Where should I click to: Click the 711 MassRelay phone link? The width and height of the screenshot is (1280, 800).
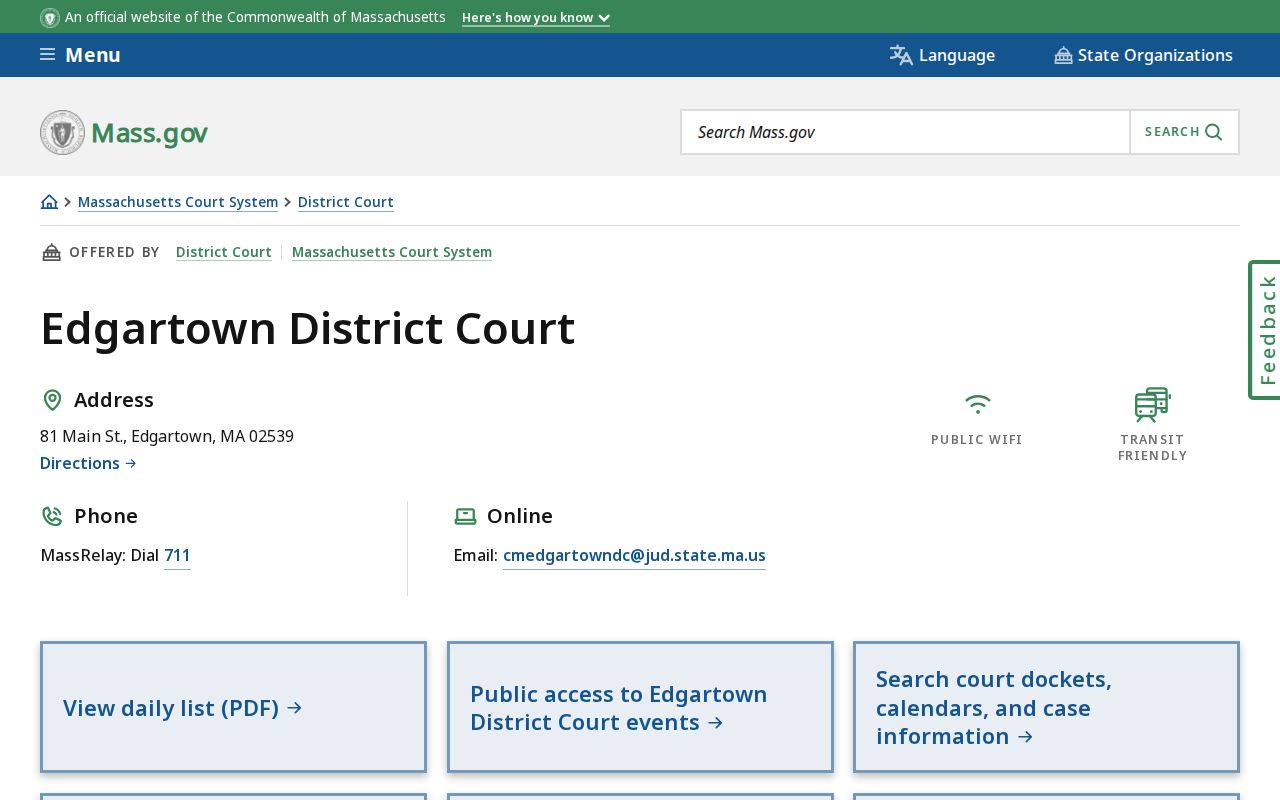tap(177, 555)
